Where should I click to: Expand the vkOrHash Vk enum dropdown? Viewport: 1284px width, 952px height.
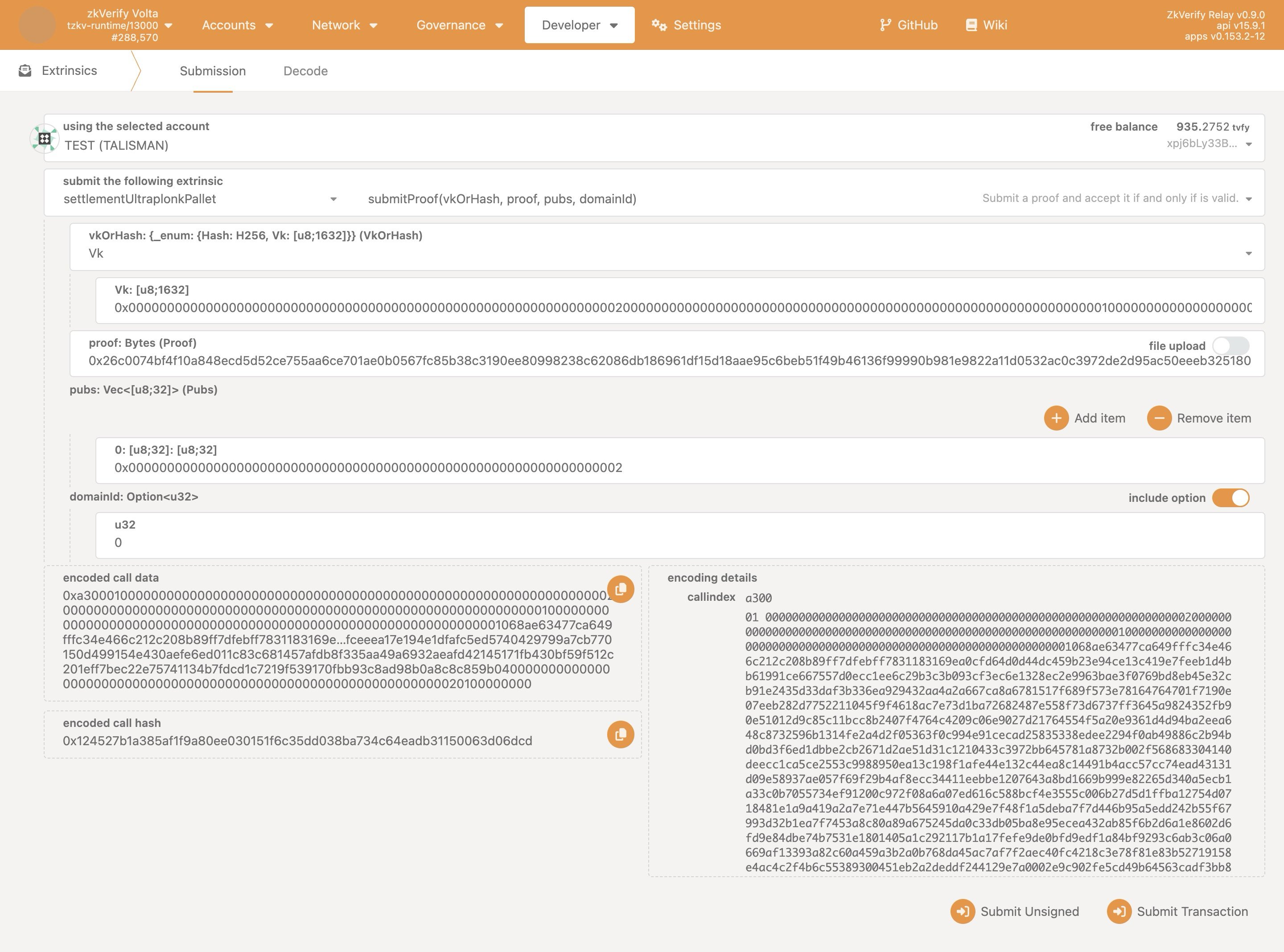coord(1248,254)
